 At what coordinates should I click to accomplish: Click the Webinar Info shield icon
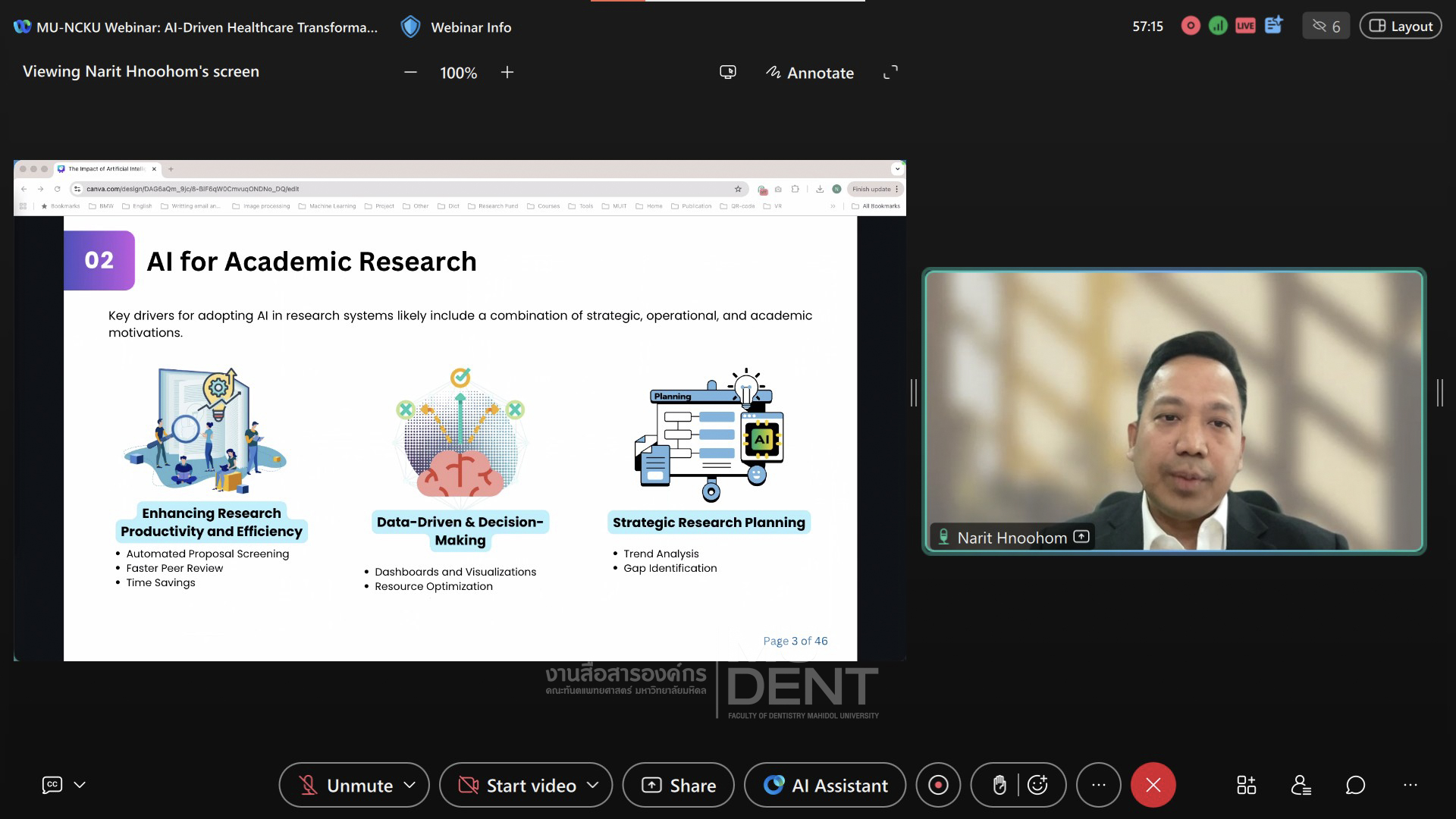[410, 27]
